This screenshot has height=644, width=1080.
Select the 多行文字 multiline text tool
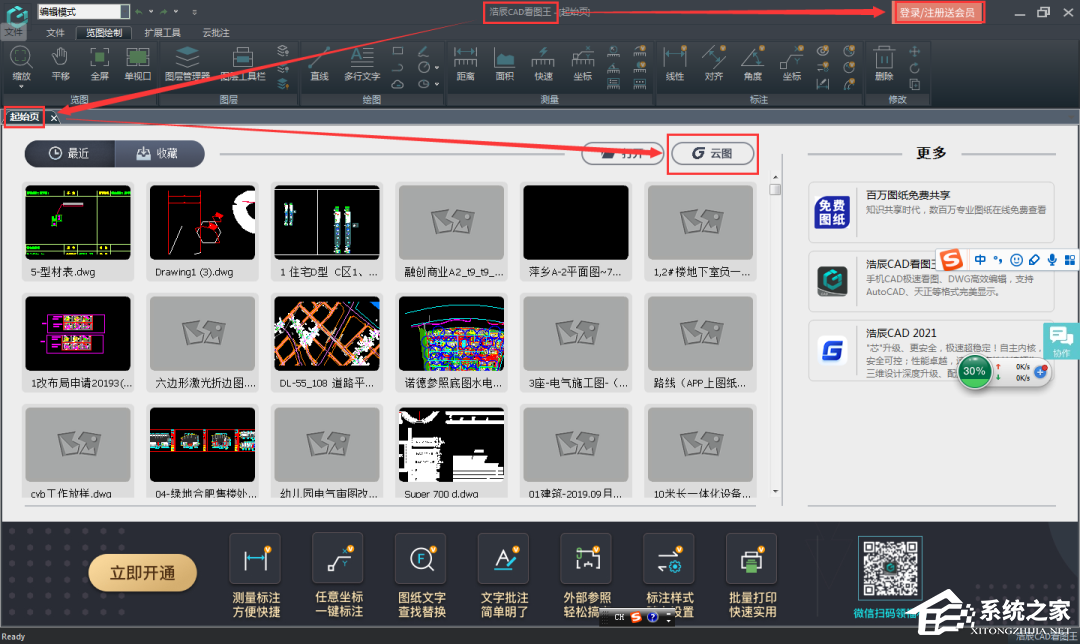tap(362, 63)
